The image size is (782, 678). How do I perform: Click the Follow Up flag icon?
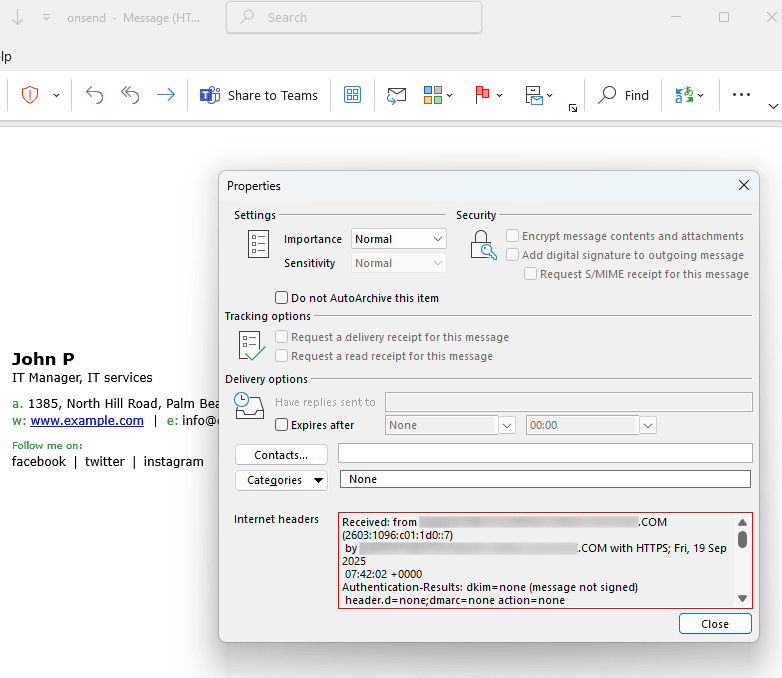click(482, 95)
